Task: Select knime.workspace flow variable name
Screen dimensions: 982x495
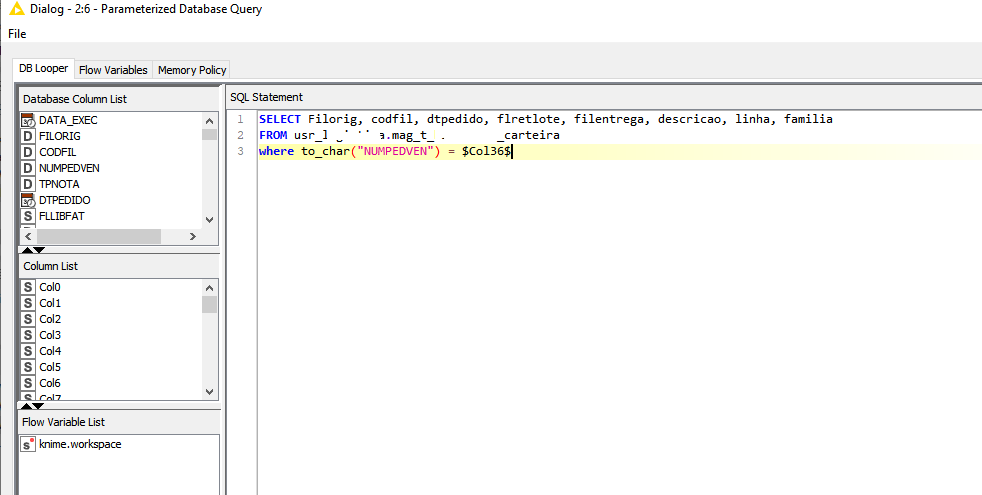Action: [80, 444]
